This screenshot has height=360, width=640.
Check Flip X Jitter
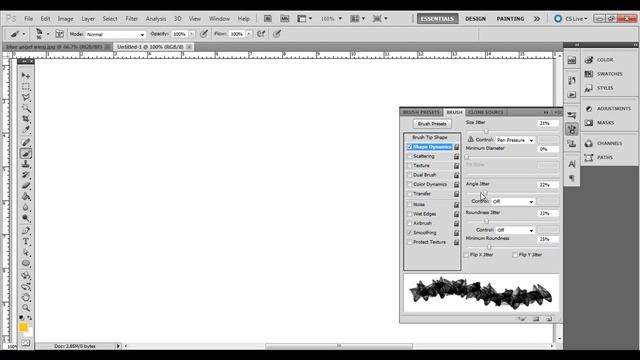coord(467,255)
